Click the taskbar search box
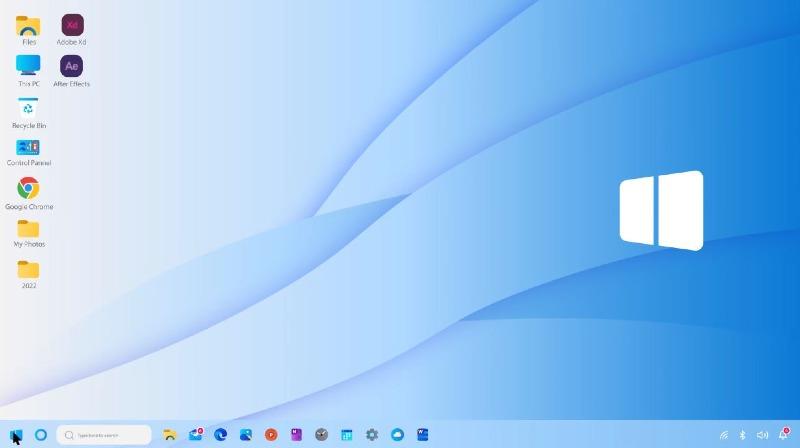Image resolution: width=800 pixels, height=448 pixels. [x=104, y=435]
